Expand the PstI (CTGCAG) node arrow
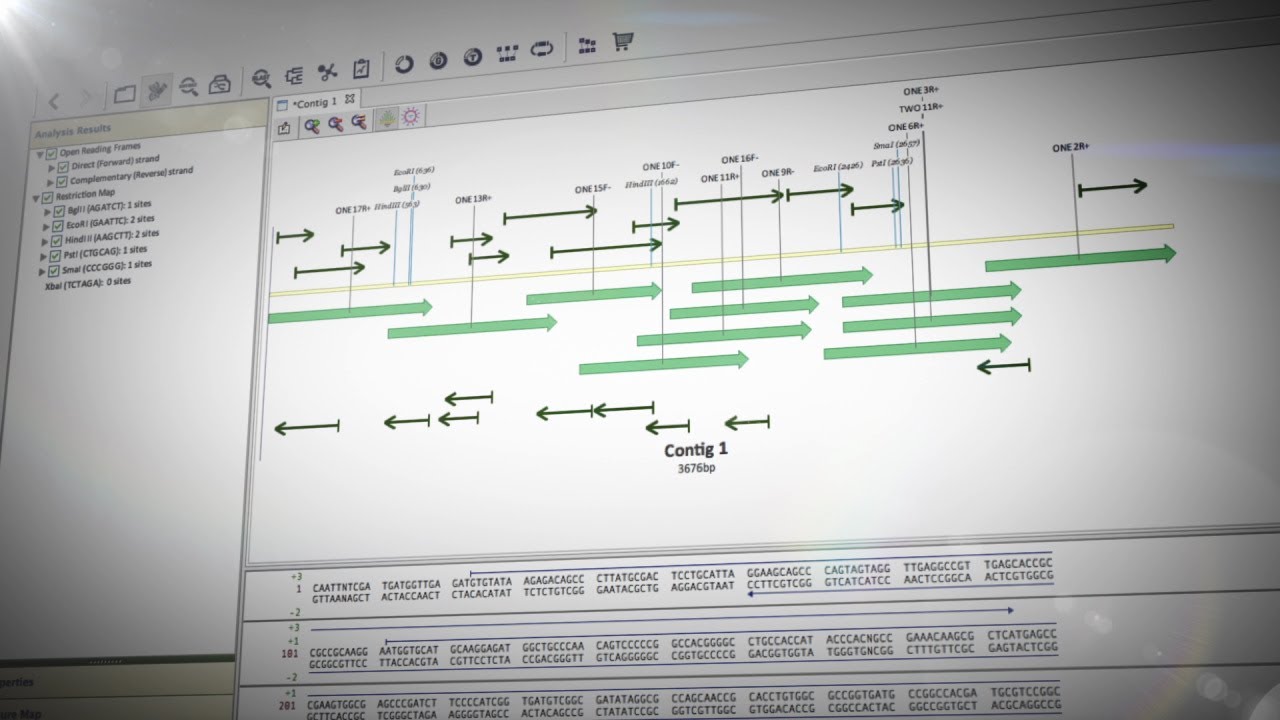The image size is (1280, 720). tap(45, 258)
